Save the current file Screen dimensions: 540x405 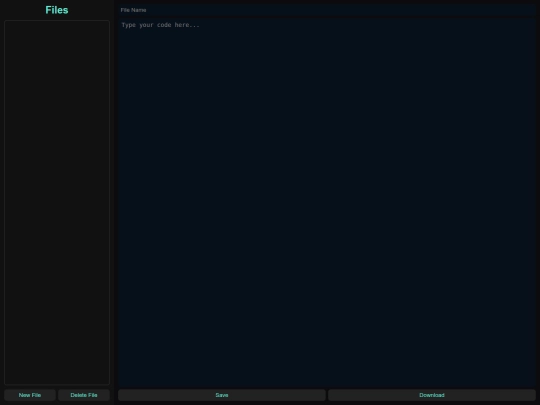222,395
